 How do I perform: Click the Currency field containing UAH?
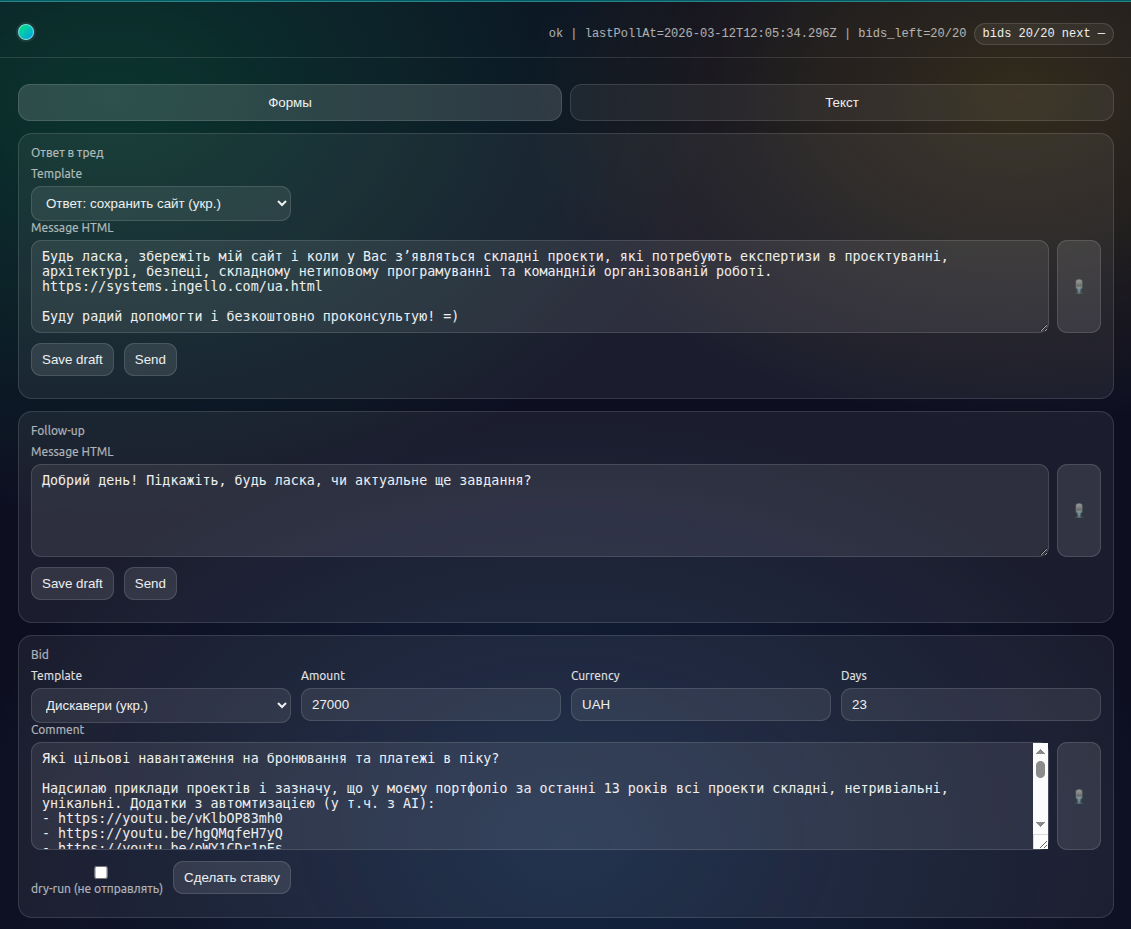[700, 705]
